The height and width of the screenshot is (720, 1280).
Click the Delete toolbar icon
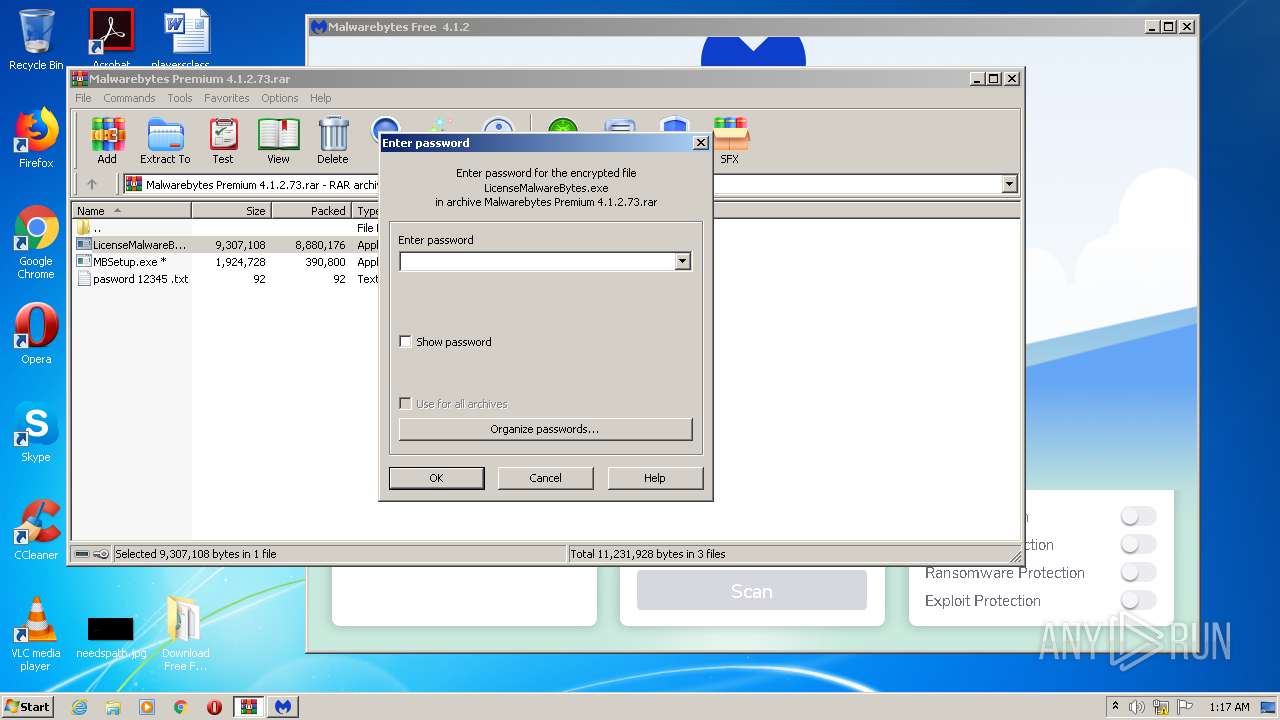point(333,140)
